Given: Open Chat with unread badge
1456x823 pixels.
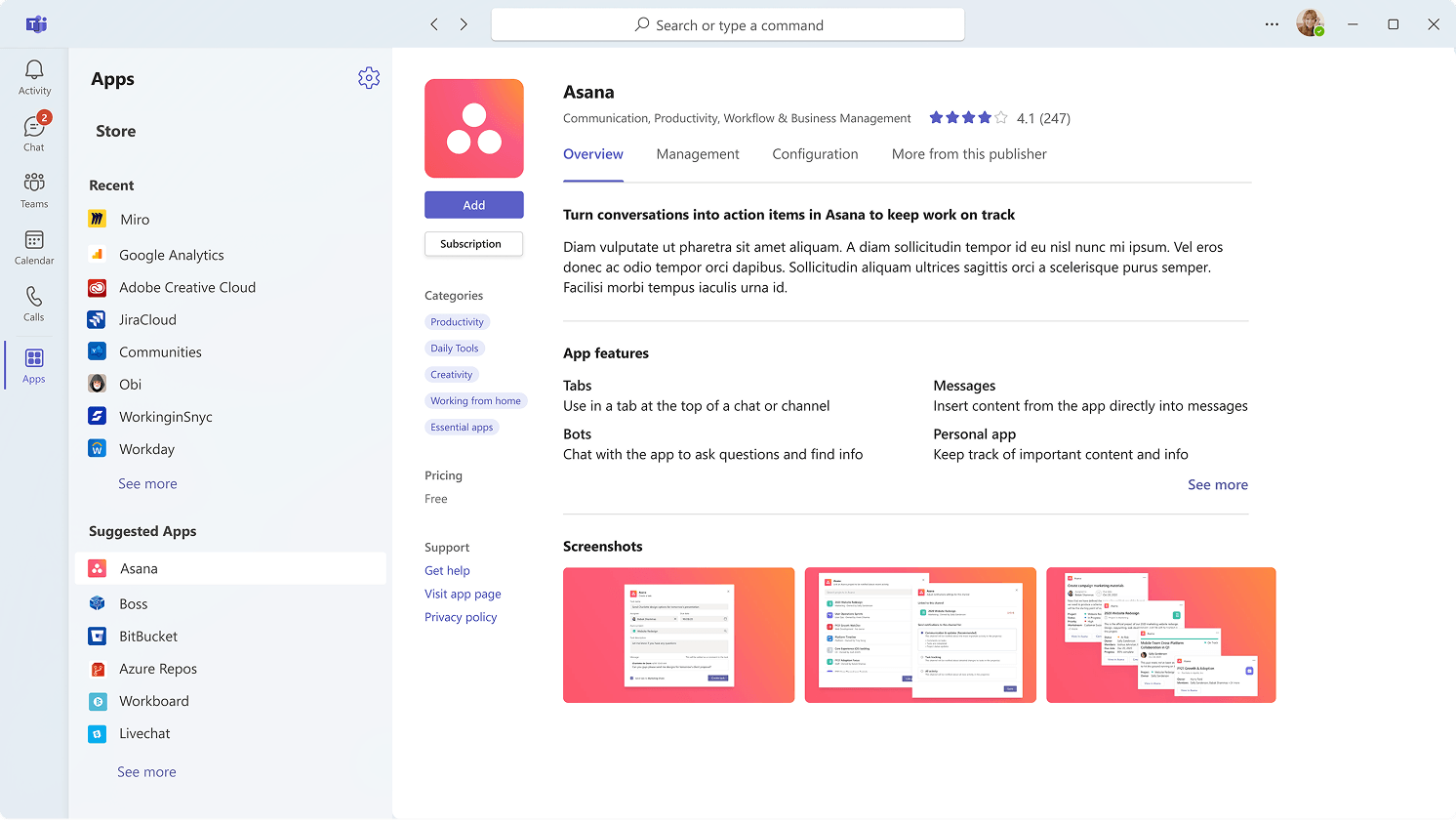Looking at the screenshot, I should click(34, 134).
